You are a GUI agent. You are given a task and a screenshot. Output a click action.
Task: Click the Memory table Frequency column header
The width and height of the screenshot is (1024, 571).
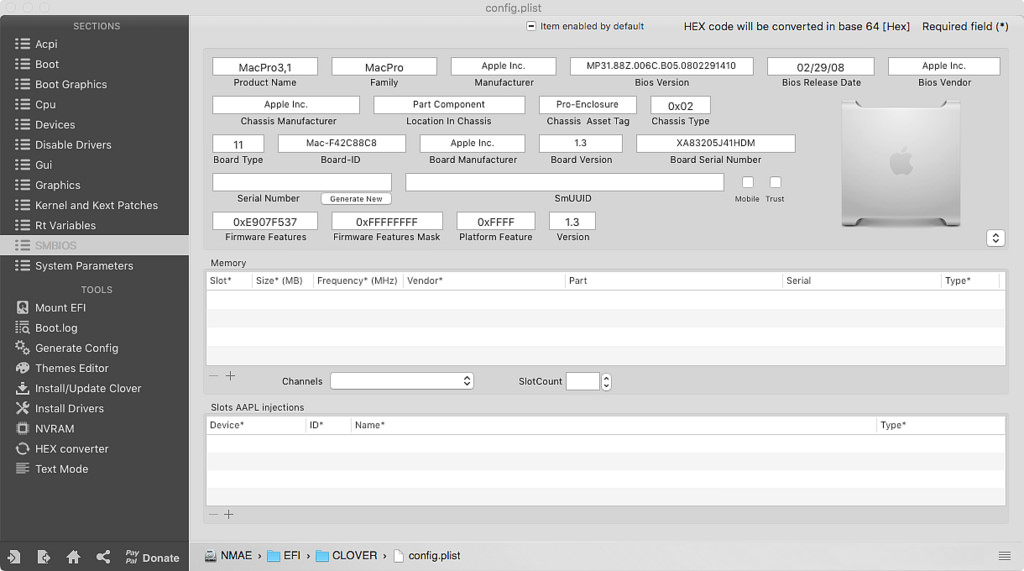tap(357, 281)
